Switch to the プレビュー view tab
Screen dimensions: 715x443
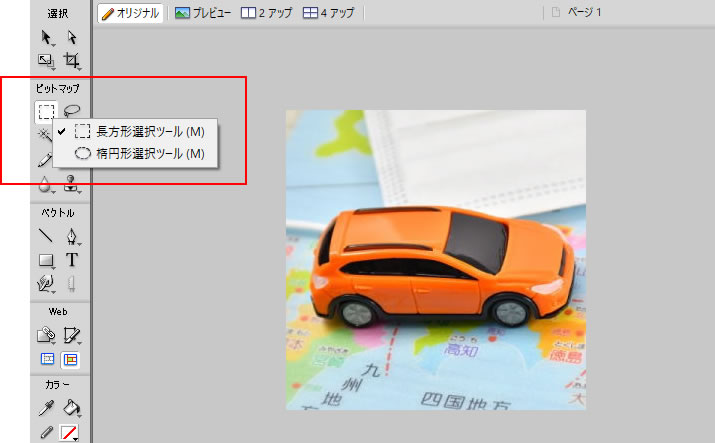tap(203, 13)
